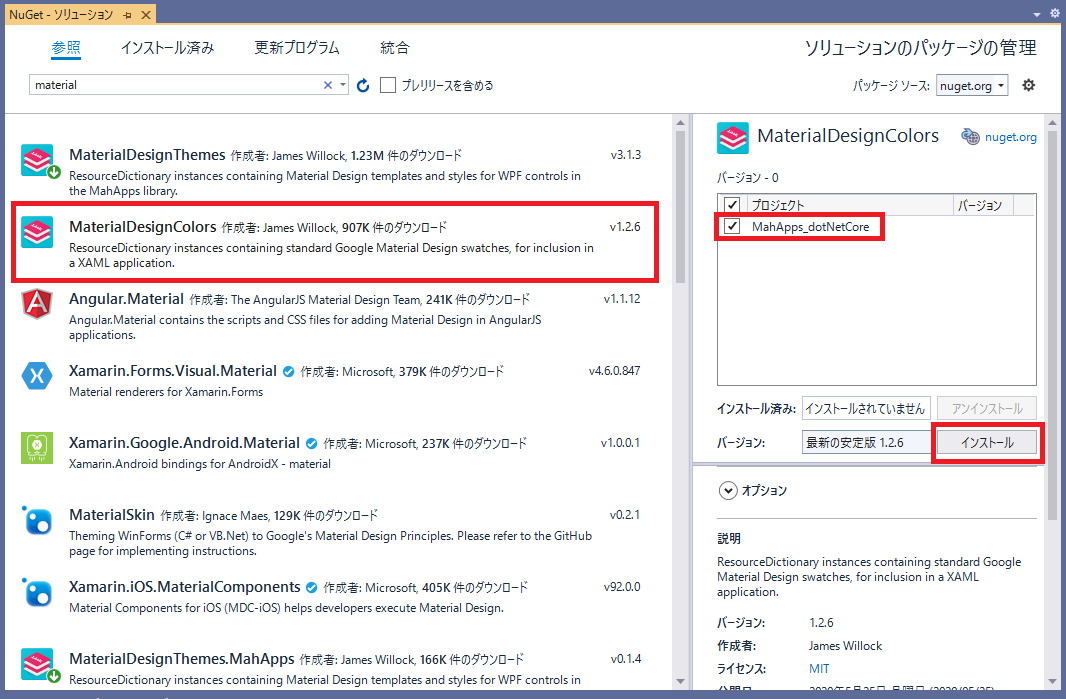
Task: Click the details pane scroll-down arrow
Action: pos(1052,681)
